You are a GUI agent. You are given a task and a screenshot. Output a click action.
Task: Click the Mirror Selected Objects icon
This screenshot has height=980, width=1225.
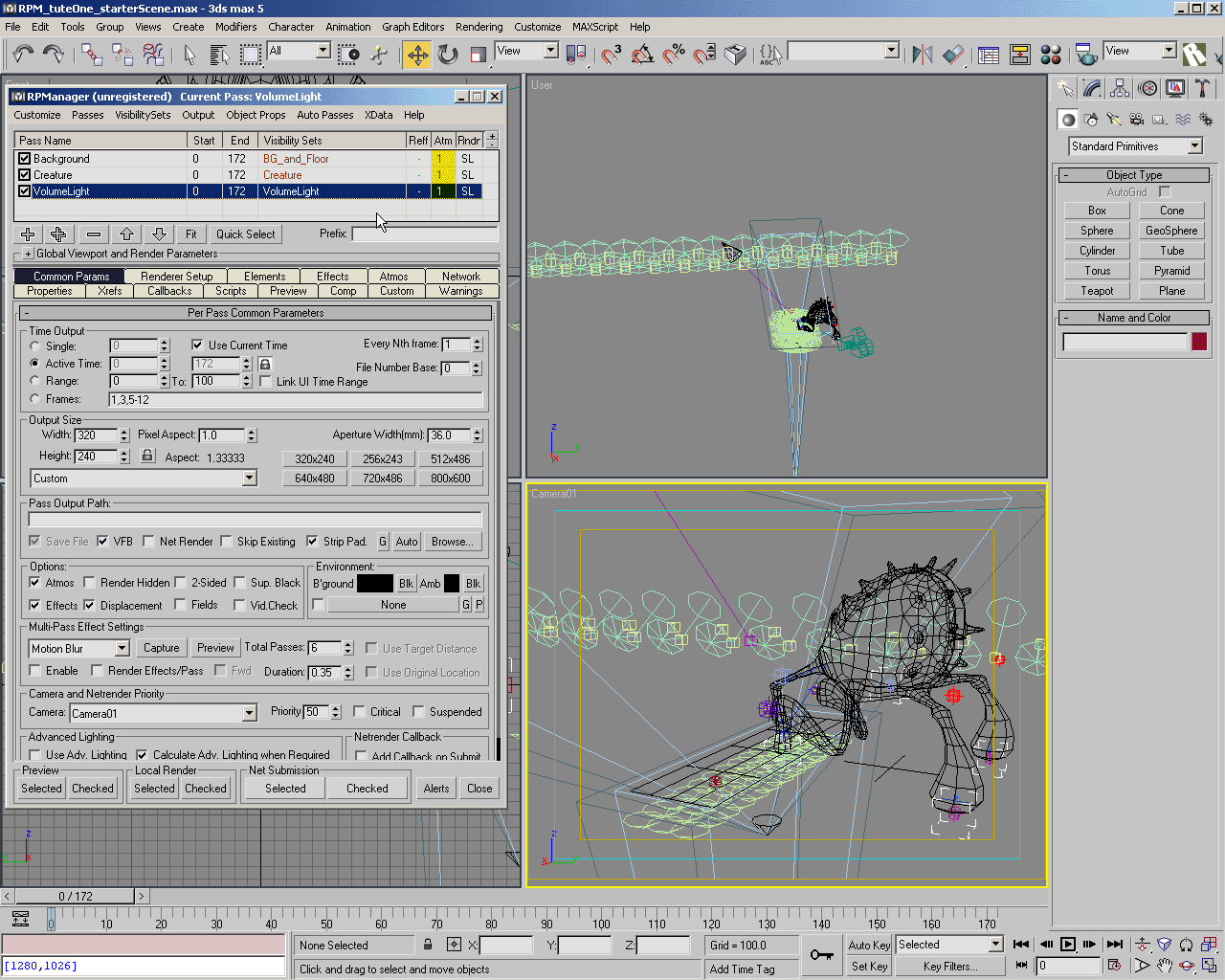[x=922, y=54]
